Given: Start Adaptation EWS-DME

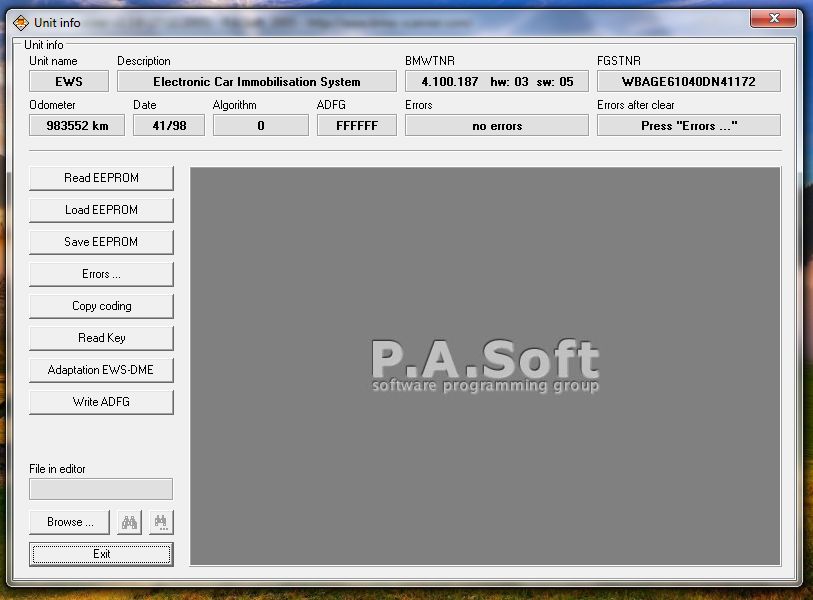Looking at the screenshot, I should point(101,370).
